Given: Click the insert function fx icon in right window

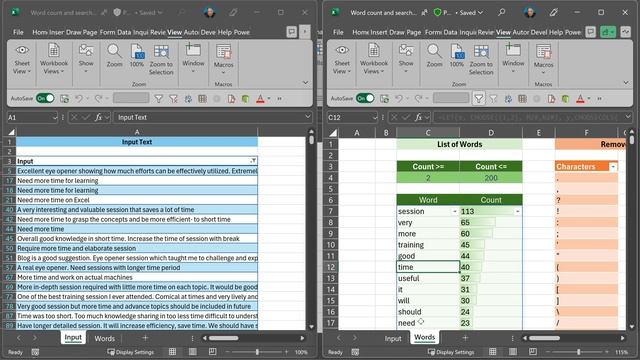Looking at the screenshot, I should click(x=418, y=118).
